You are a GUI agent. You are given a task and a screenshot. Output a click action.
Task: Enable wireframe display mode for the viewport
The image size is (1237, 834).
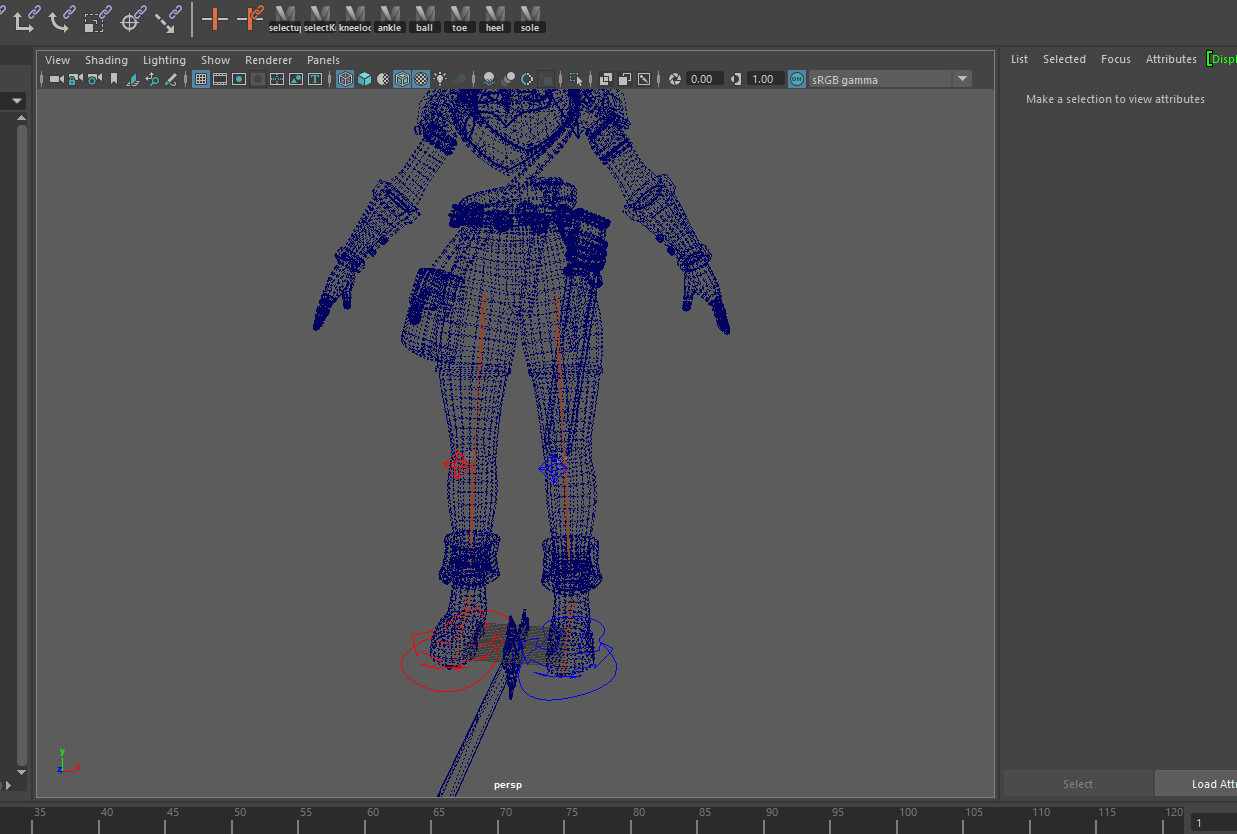[345, 78]
